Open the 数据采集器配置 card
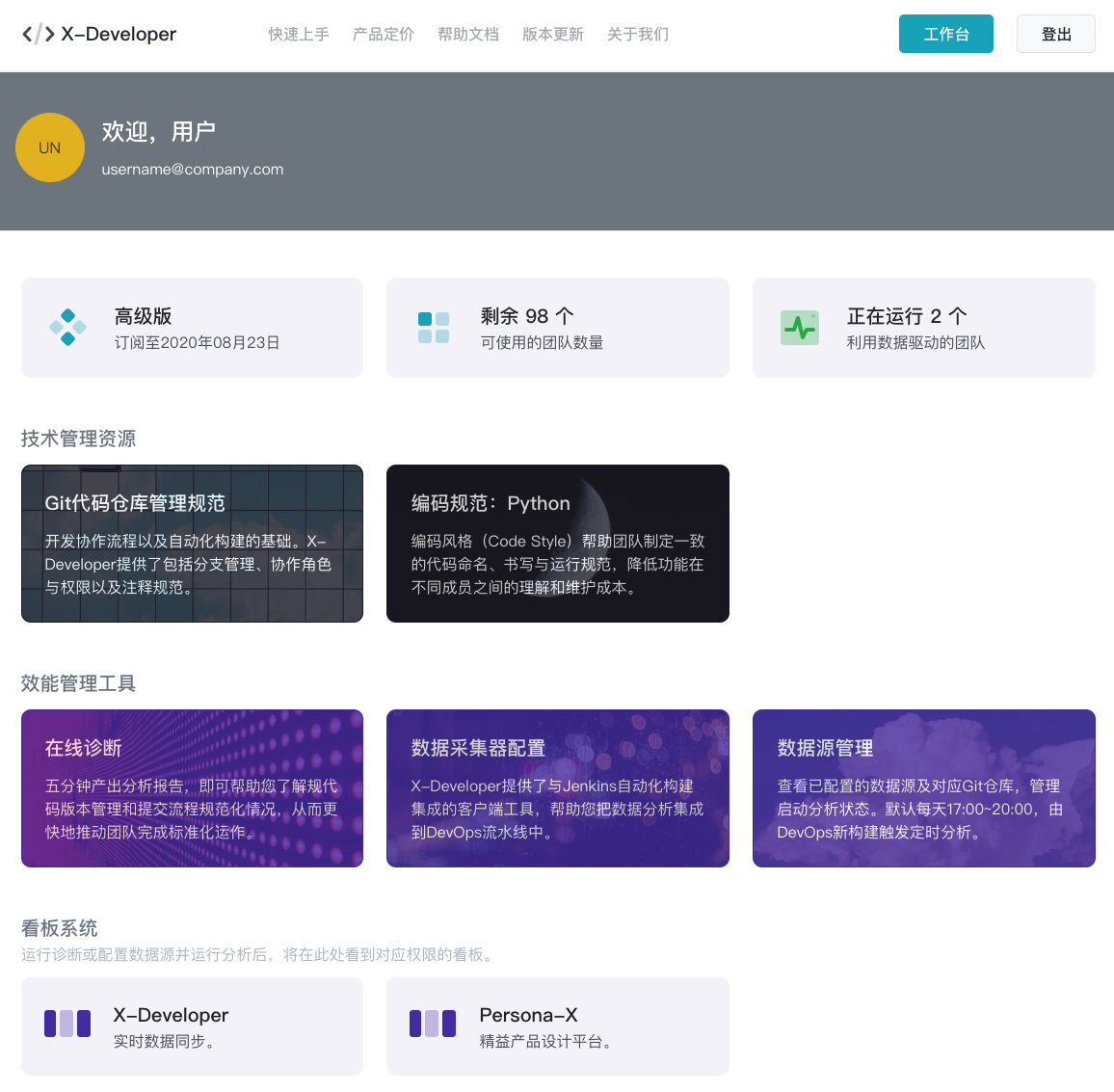 pyautogui.click(x=557, y=787)
